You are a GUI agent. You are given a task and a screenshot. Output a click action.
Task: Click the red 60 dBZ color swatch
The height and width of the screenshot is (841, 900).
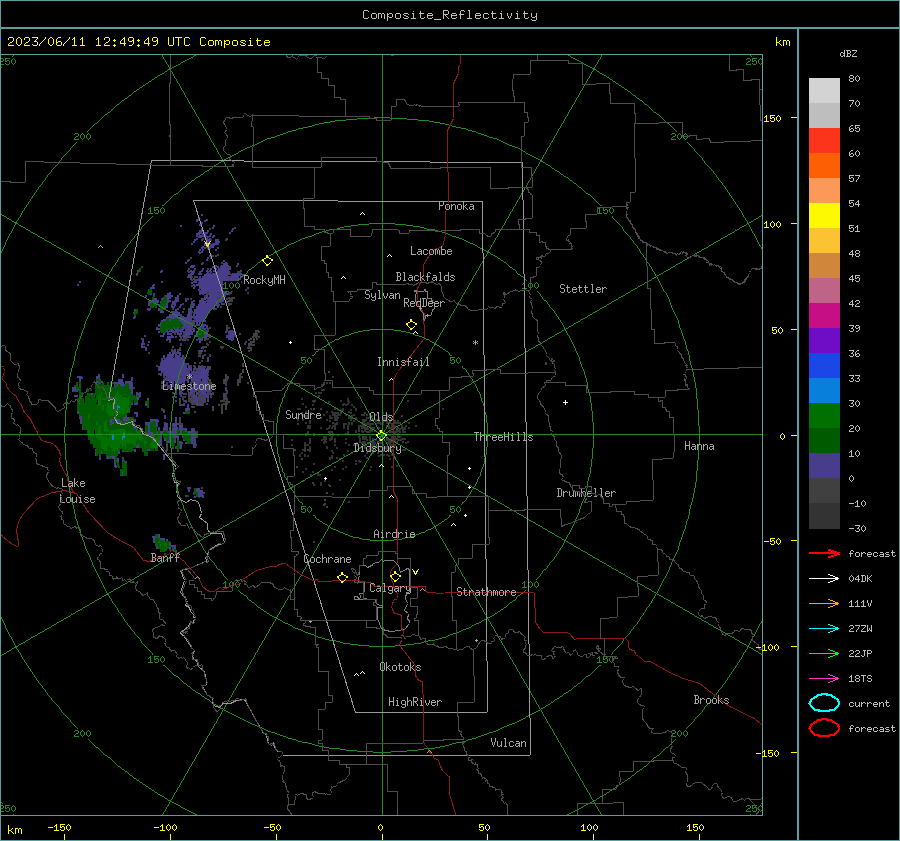824,141
